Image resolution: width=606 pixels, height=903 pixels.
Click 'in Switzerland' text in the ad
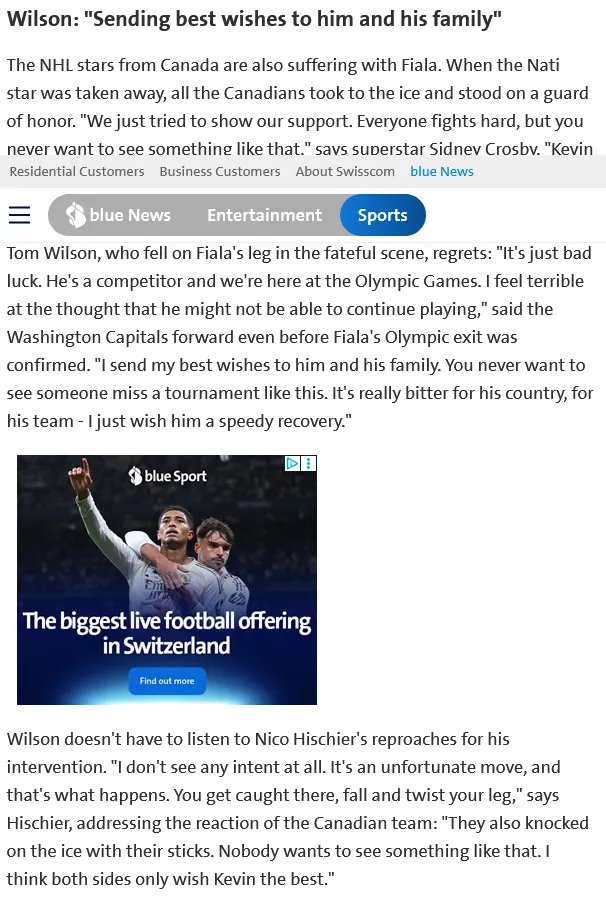(x=166, y=646)
